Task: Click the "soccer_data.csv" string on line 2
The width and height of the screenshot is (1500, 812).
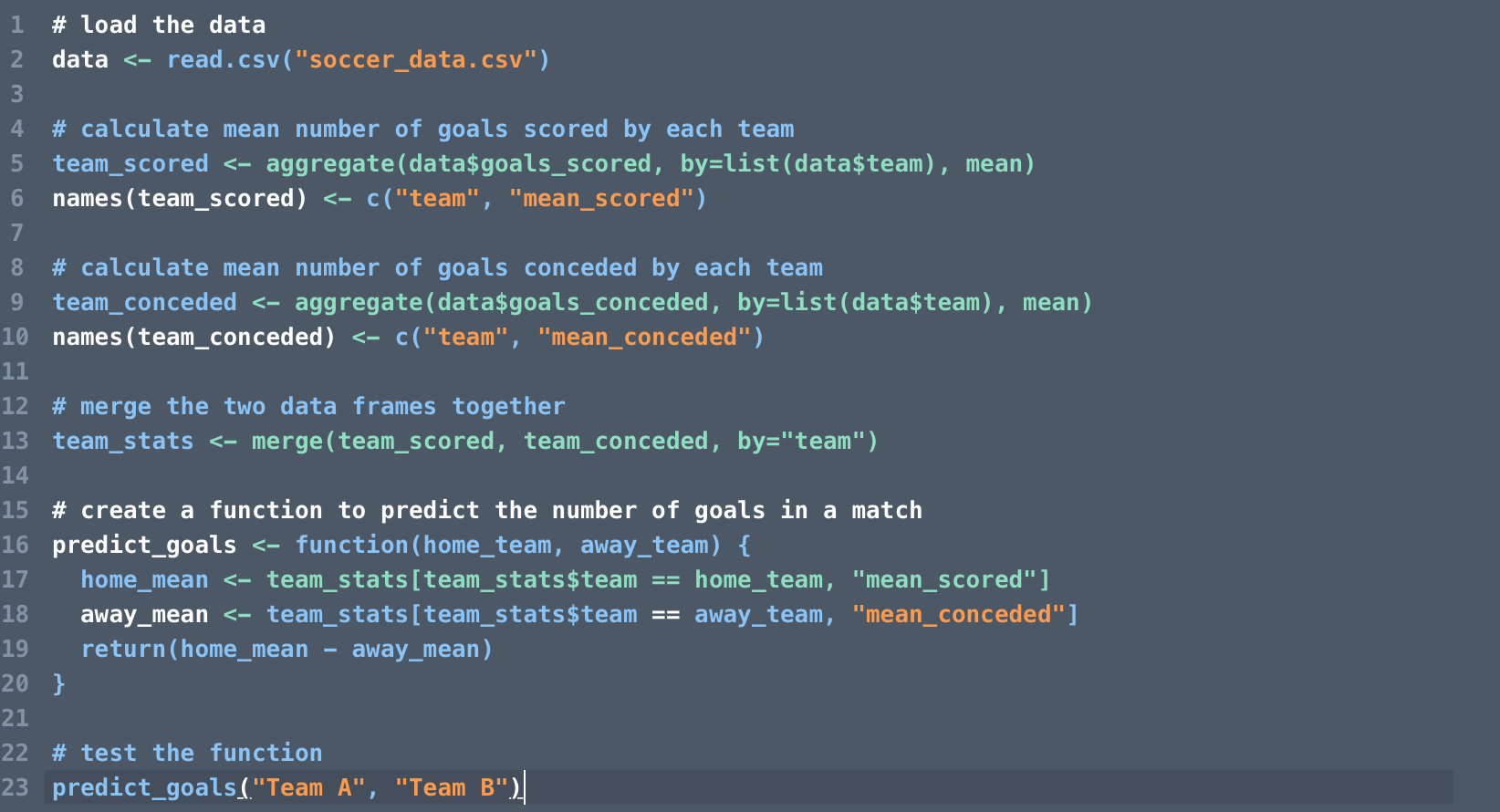Action: tap(415, 59)
